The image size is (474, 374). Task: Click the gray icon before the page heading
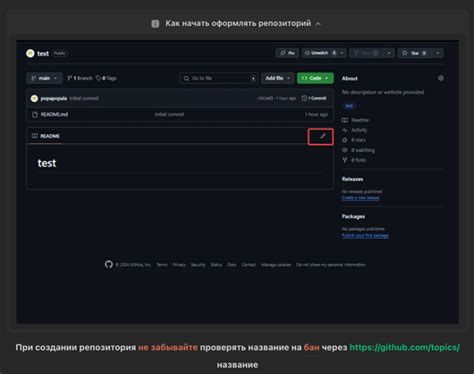[155, 24]
